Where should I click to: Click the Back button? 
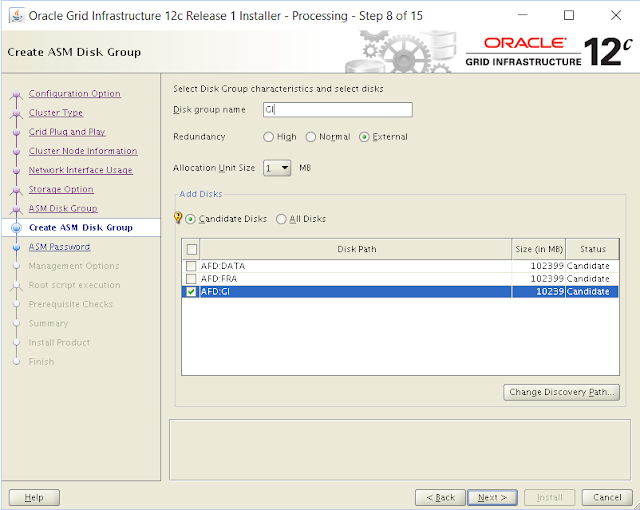point(440,497)
